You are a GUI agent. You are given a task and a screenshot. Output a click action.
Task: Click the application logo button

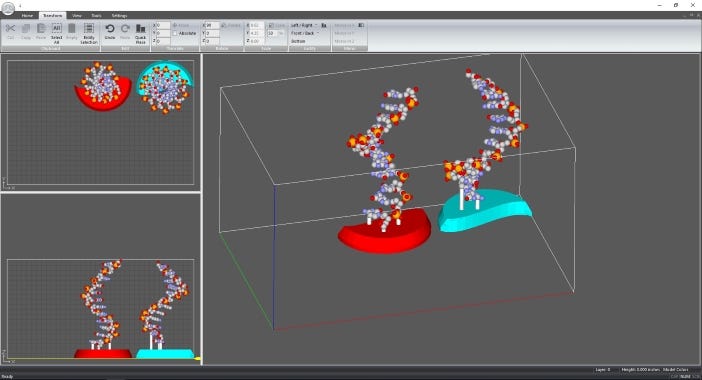point(8,8)
